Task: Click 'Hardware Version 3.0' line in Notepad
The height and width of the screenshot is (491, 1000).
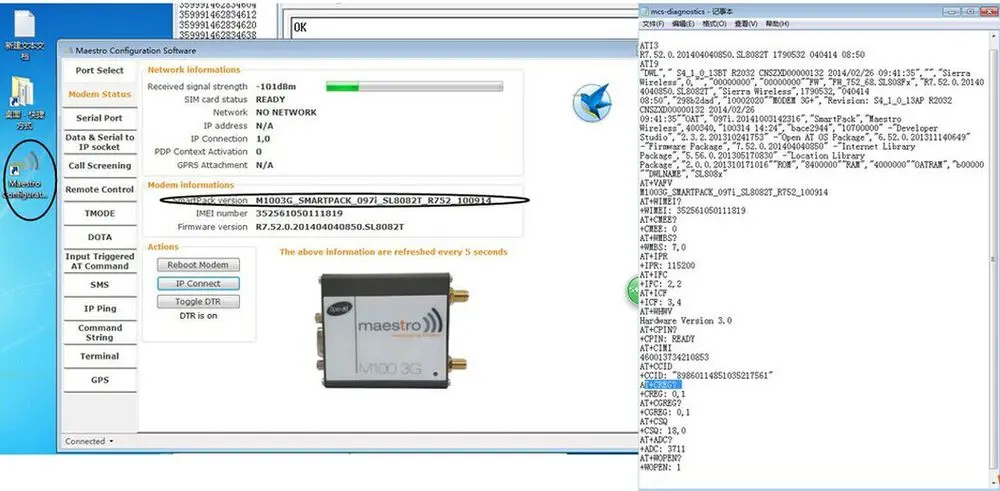Action: [x=686, y=321]
